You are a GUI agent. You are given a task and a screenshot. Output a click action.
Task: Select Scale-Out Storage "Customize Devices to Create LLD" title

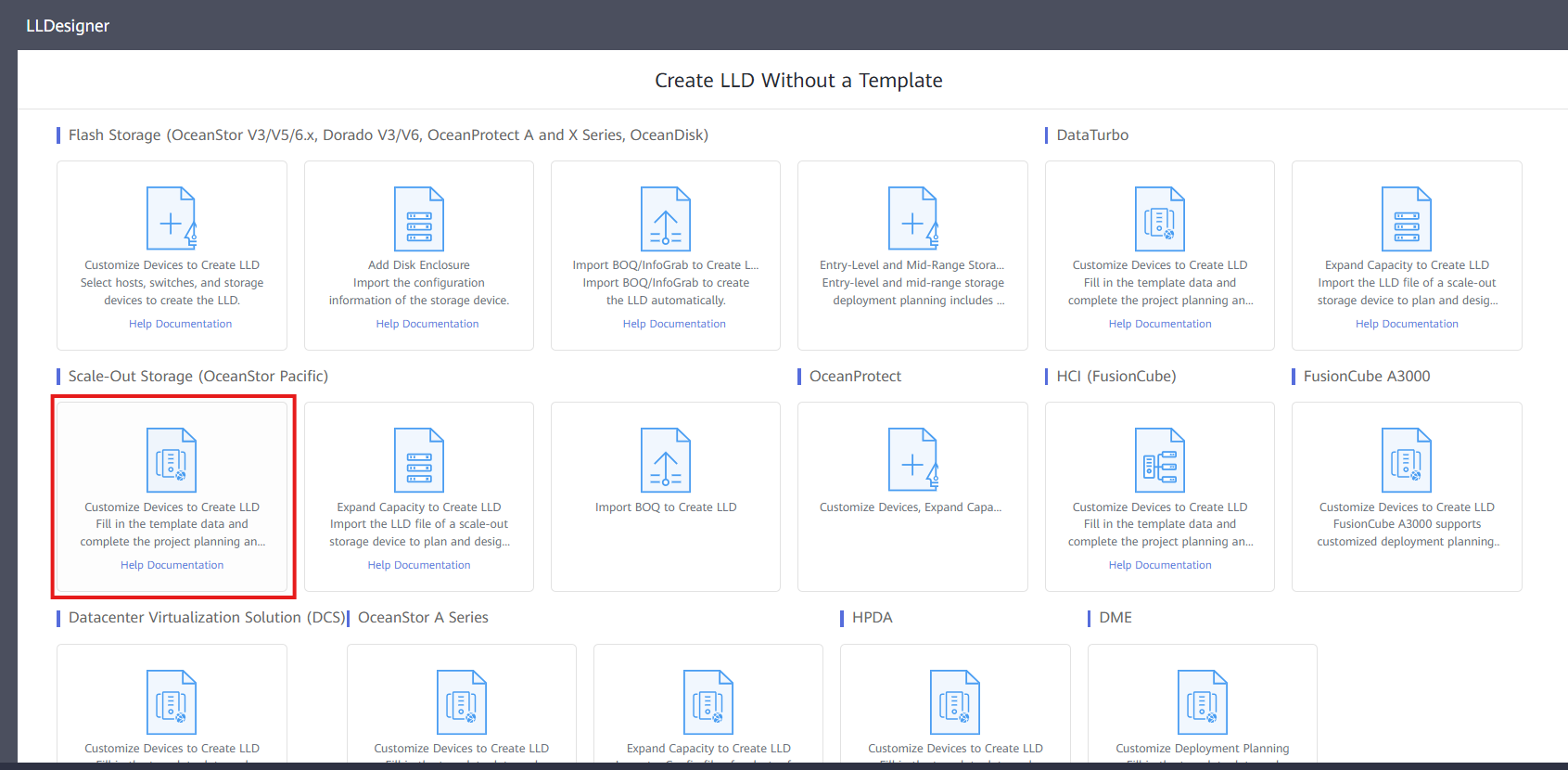click(172, 507)
